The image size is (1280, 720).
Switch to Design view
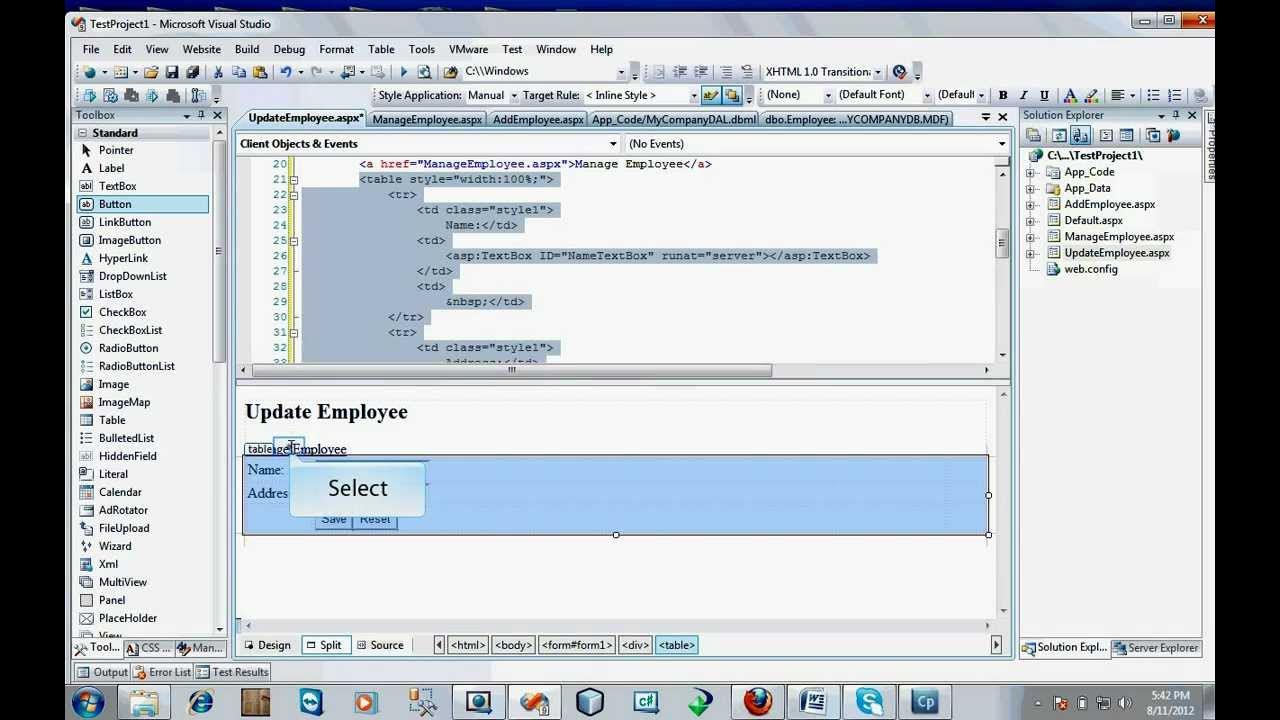[267, 646]
